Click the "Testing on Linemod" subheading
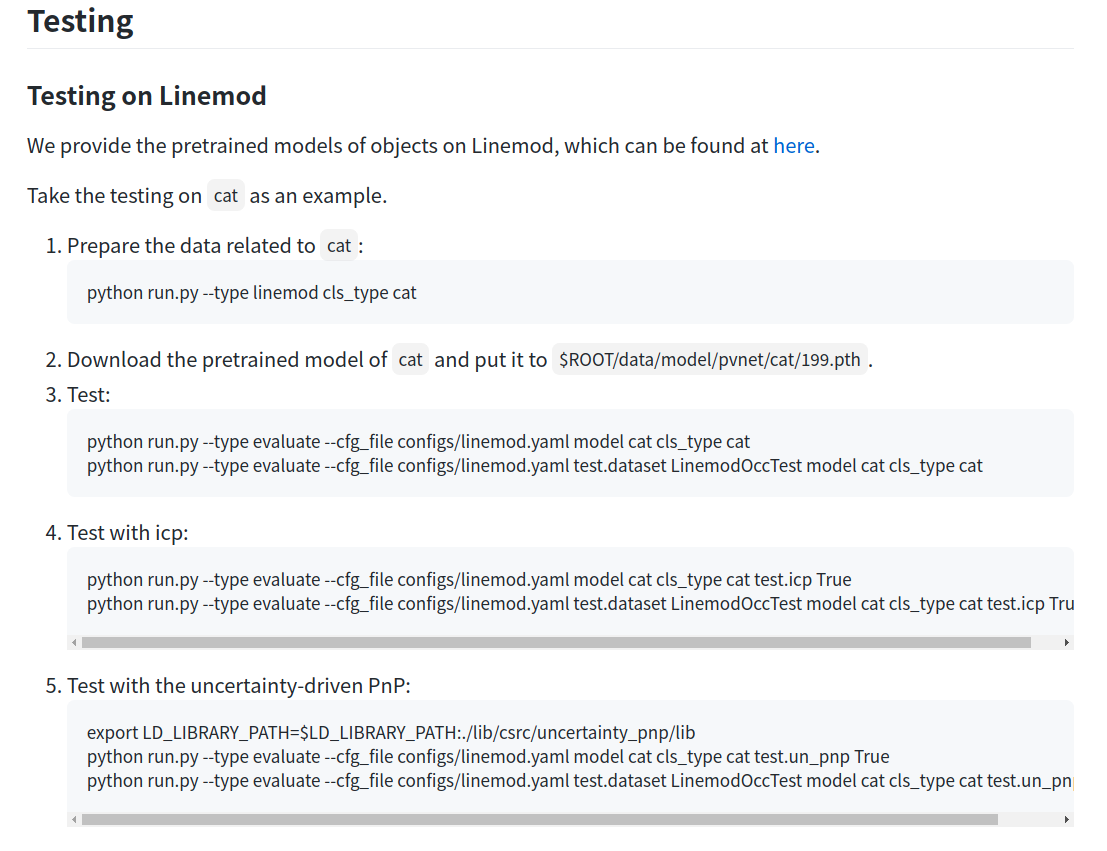Image resolution: width=1107 pixels, height=851 pixels. point(147,96)
